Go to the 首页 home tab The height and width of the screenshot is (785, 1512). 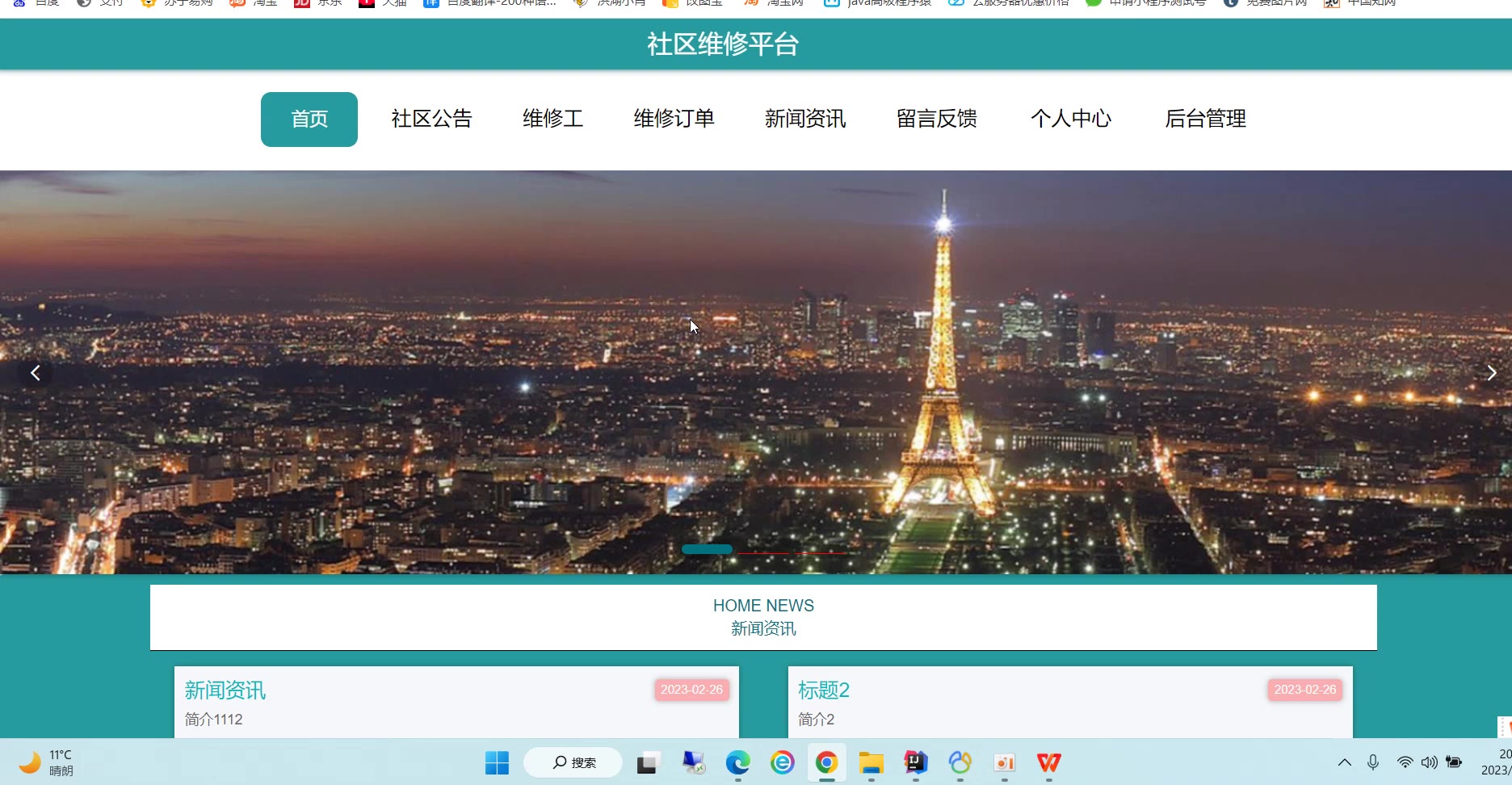(x=309, y=120)
